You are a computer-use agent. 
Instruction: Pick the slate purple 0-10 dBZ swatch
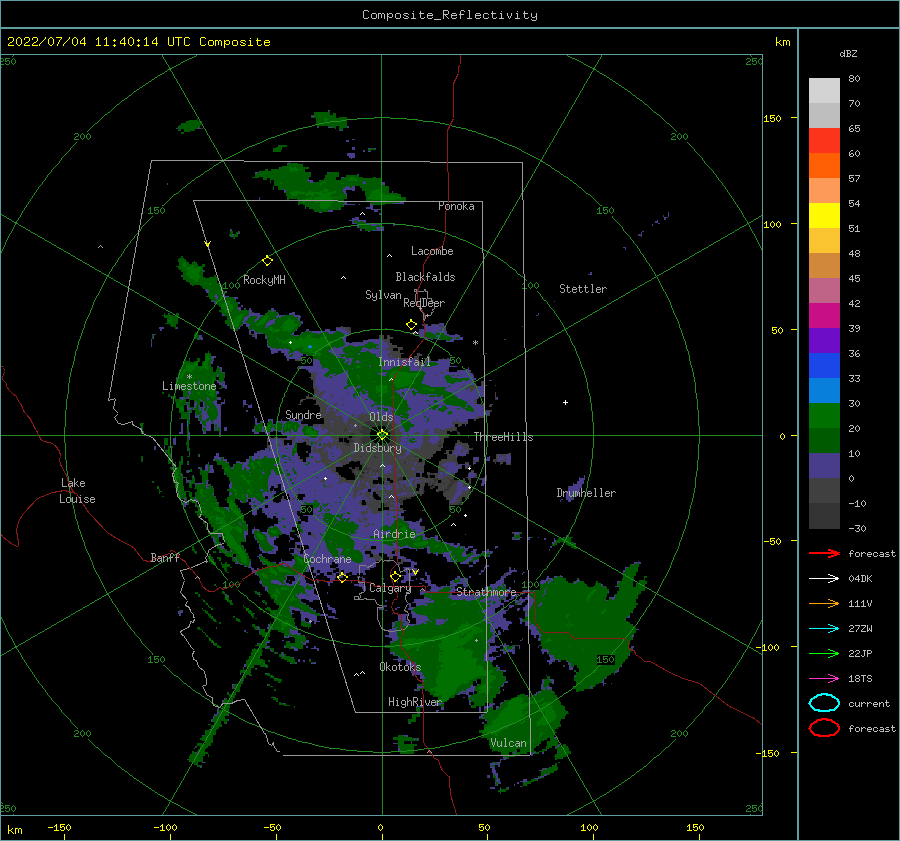(824, 466)
